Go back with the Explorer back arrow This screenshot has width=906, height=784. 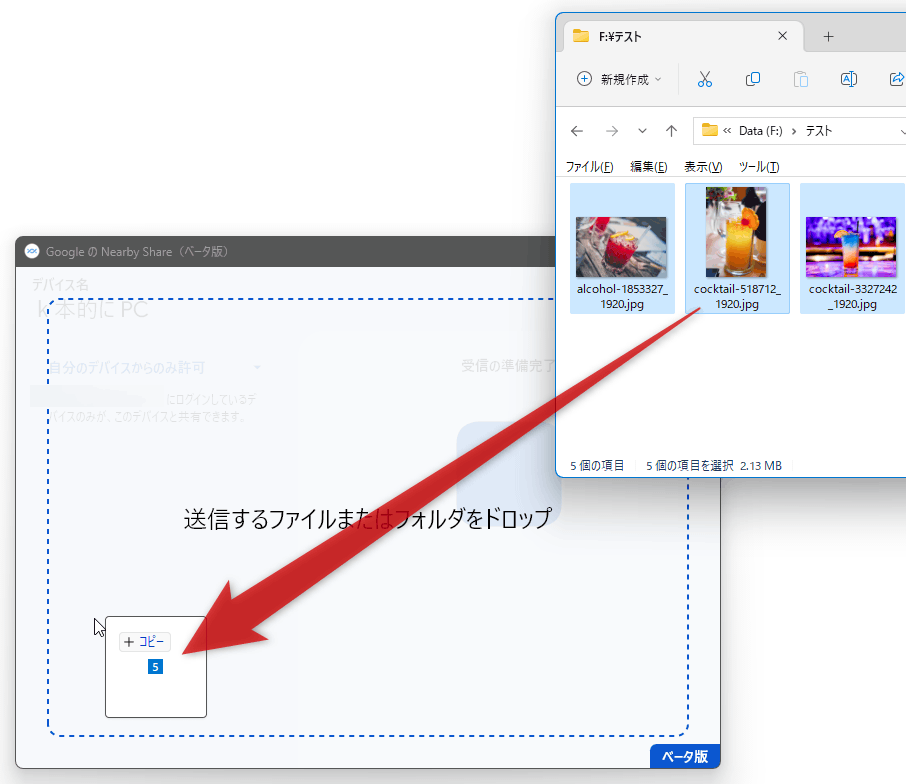click(x=577, y=131)
